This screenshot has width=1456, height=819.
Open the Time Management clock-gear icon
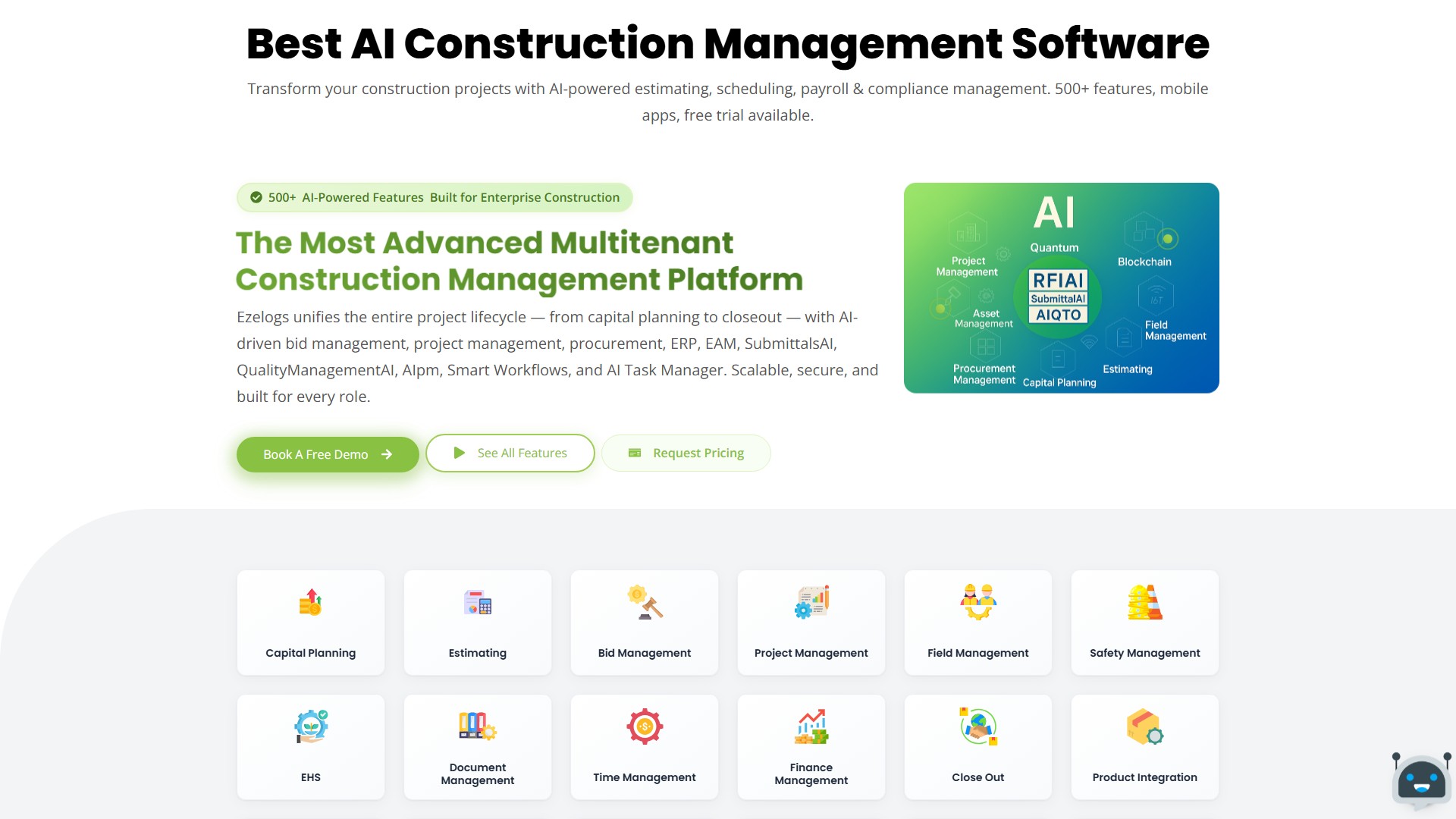click(645, 727)
